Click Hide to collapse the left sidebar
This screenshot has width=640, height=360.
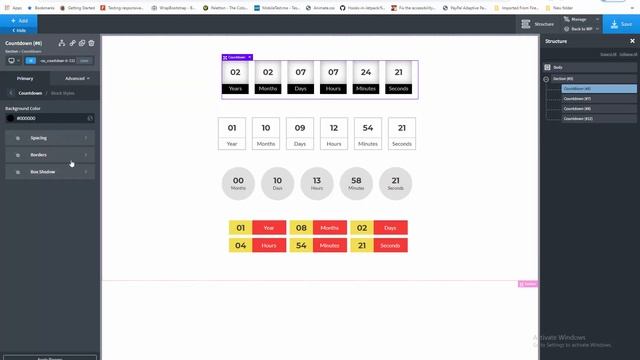point(19,30)
